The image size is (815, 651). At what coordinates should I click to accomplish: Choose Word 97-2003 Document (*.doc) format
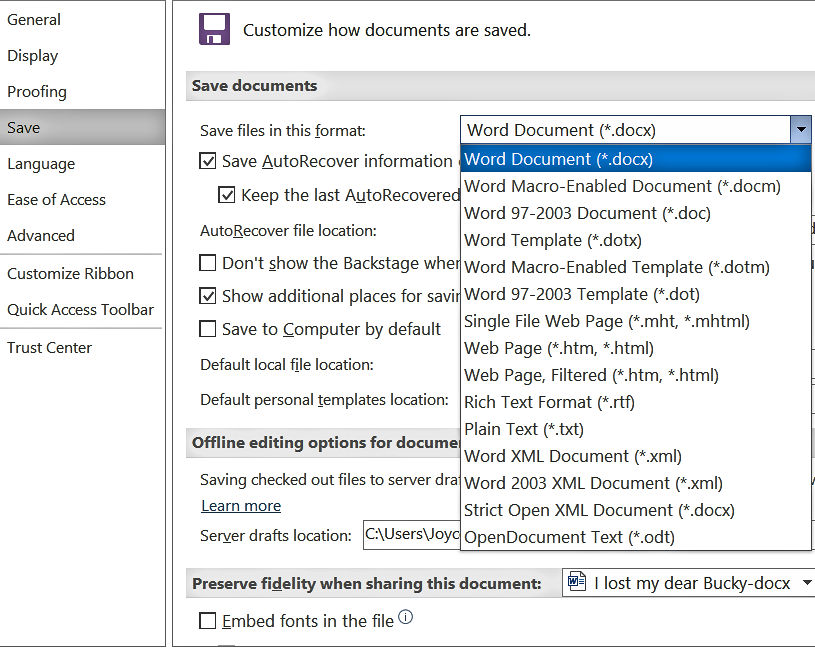(587, 213)
